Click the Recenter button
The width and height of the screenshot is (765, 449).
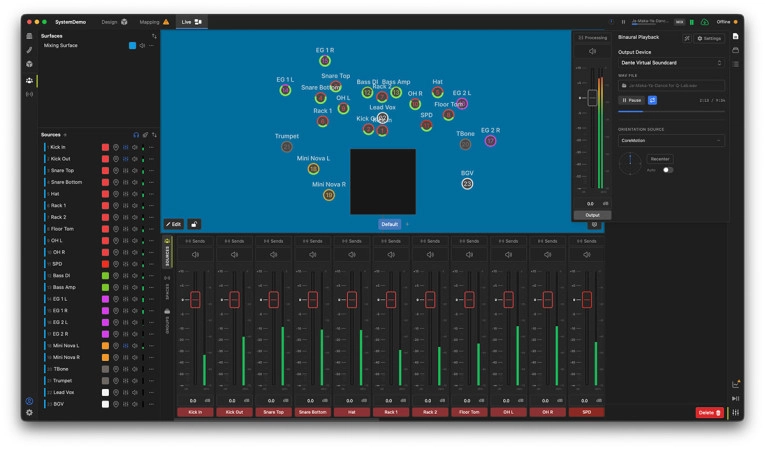[x=660, y=159]
